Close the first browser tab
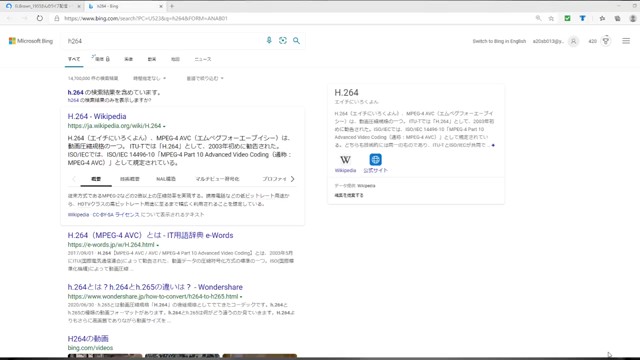 click(x=79, y=7)
